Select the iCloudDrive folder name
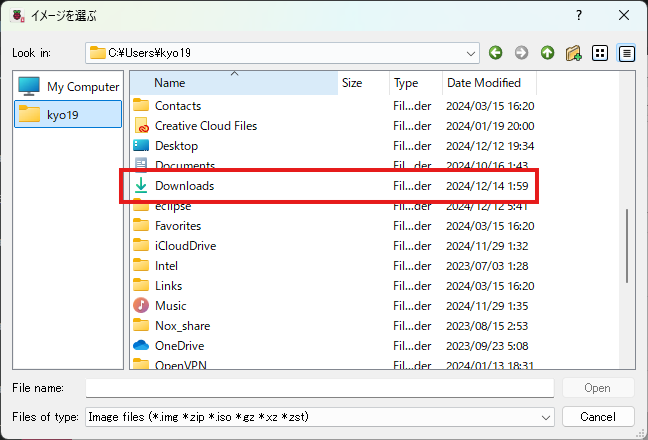 click(x=186, y=246)
